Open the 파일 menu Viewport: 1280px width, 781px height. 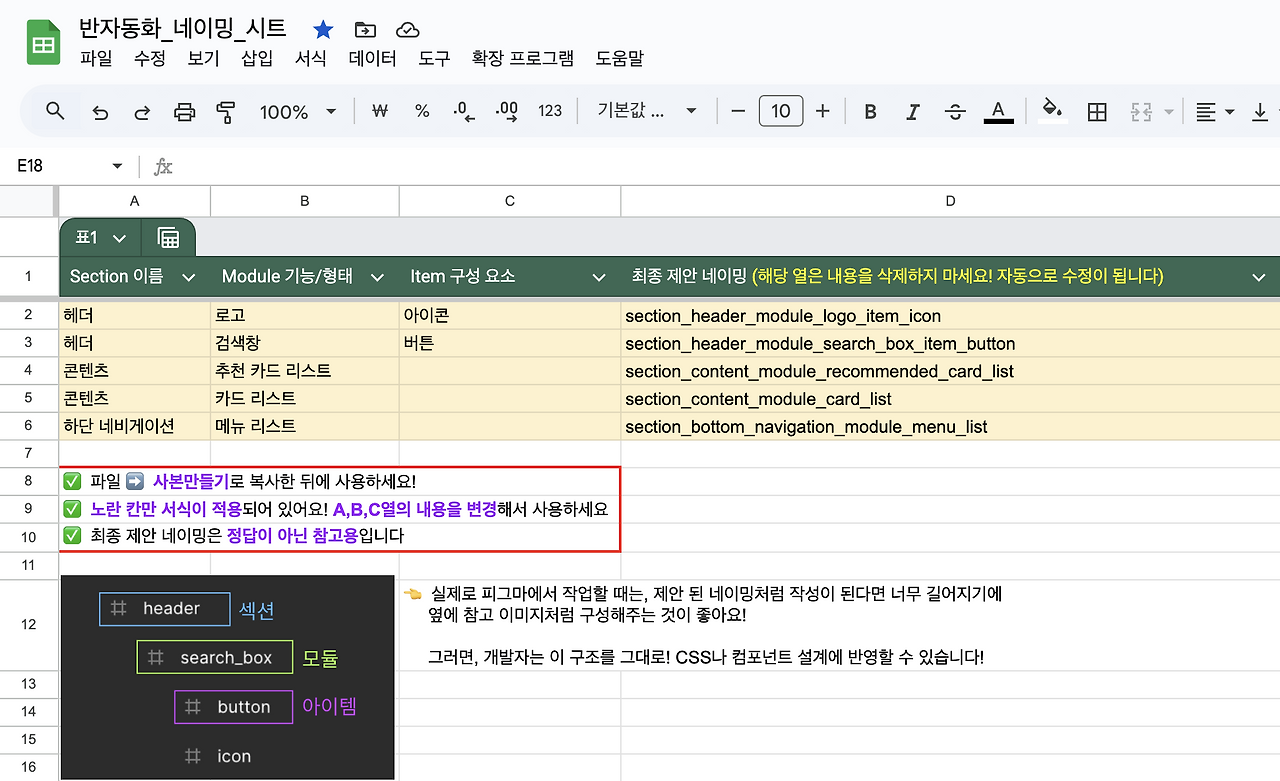tap(96, 58)
